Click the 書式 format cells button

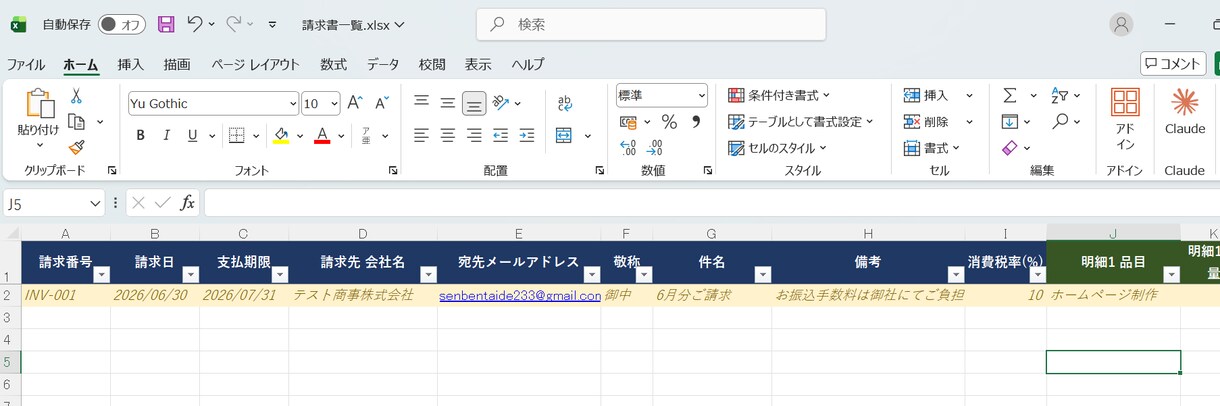coord(931,148)
